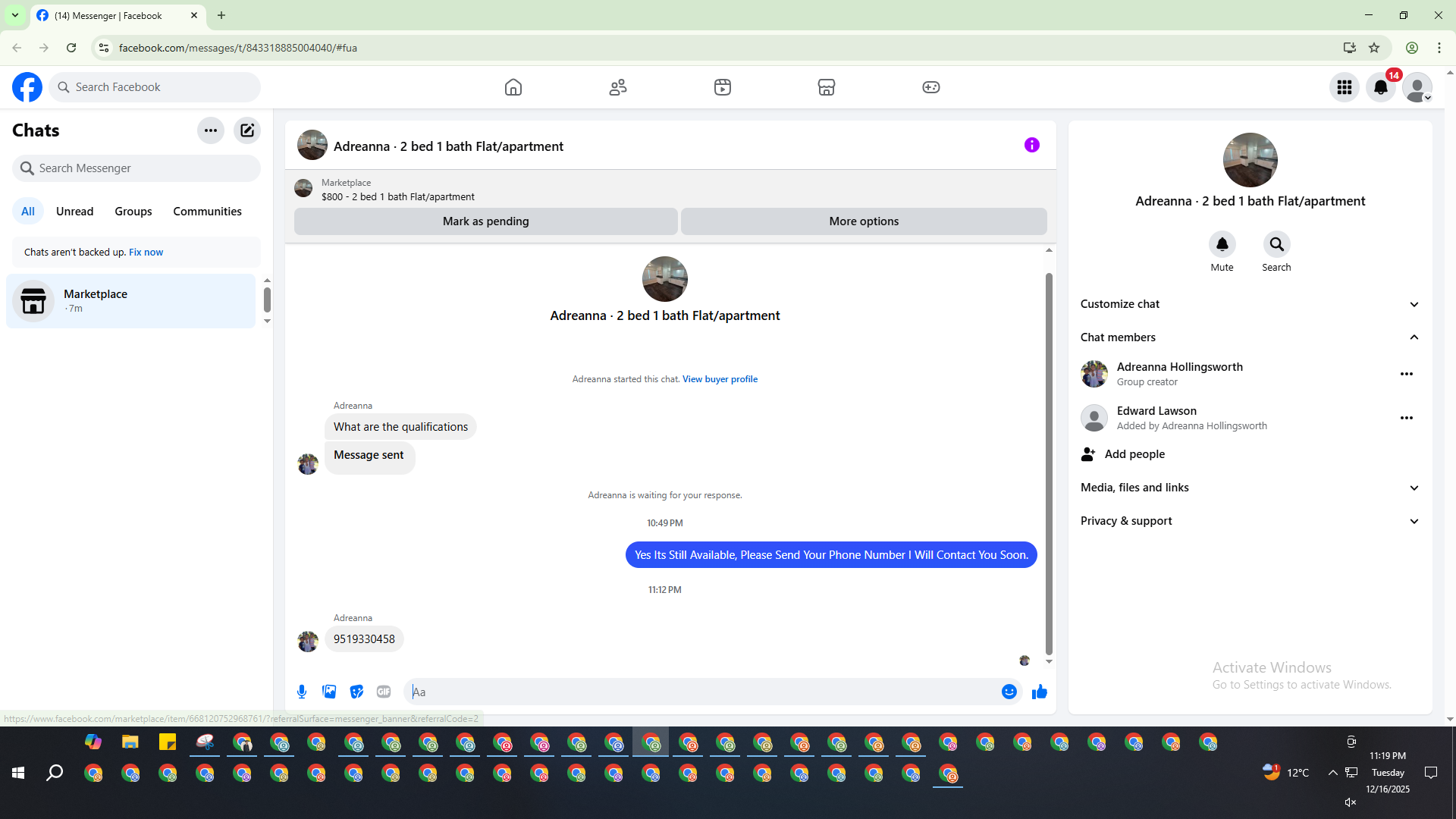
Task: Select the Groups chats filter
Action: [133, 212]
